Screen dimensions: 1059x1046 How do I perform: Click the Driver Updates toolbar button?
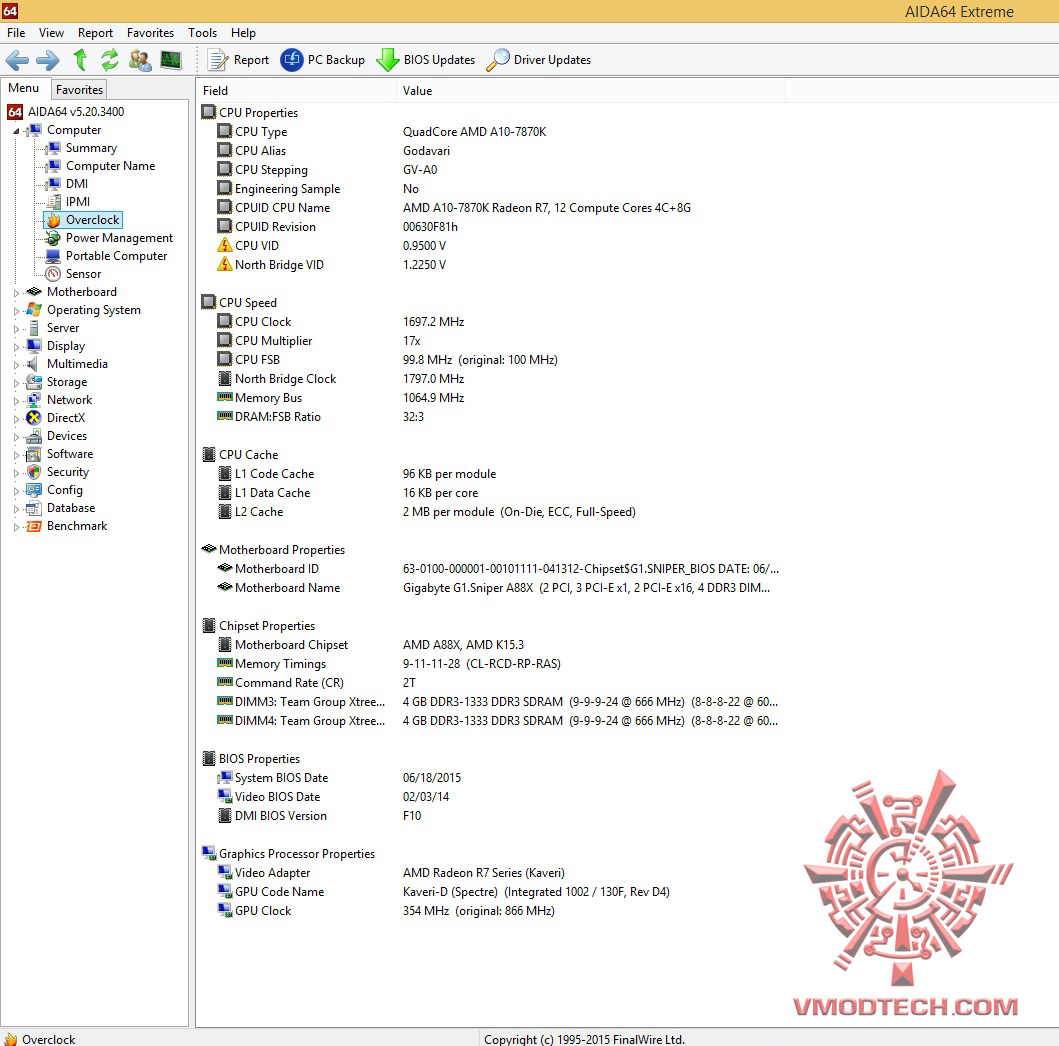tap(538, 60)
